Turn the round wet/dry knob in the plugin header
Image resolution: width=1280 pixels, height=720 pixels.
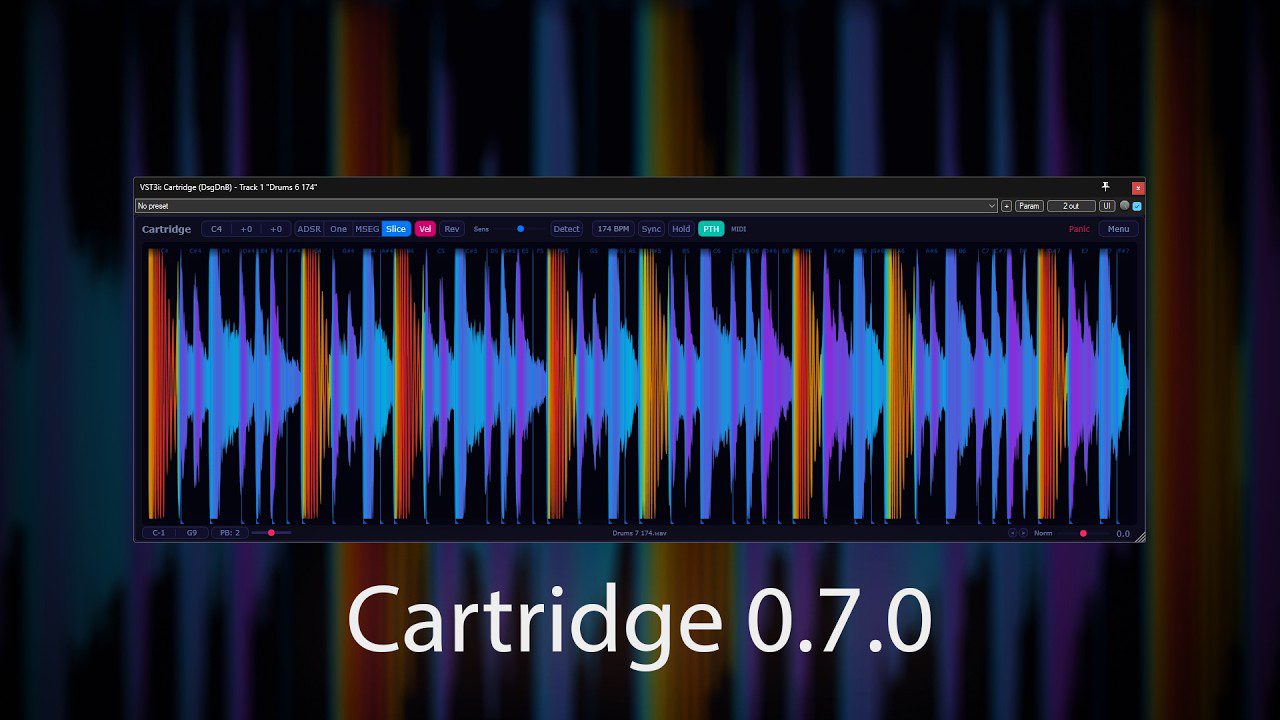click(1125, 206)
